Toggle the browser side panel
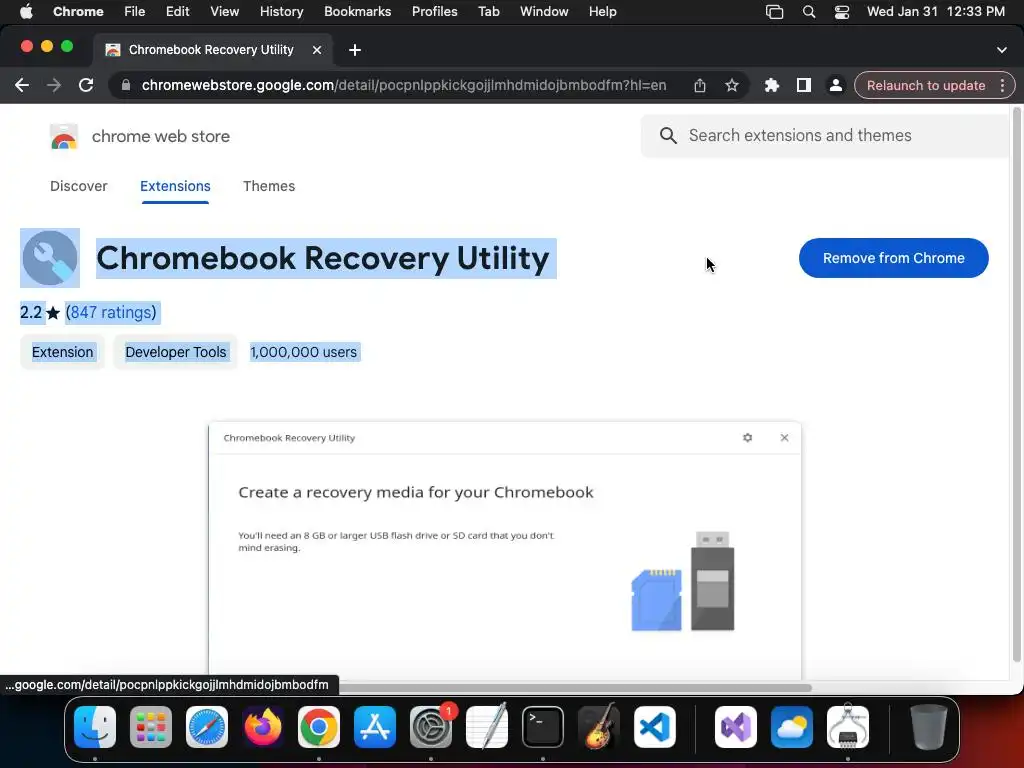Viewport: 1024px width, 768px height. click(x=803, y=86)
